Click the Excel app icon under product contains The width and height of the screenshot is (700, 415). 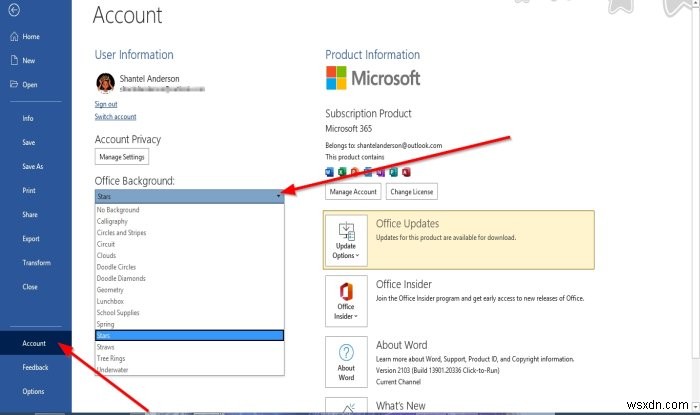pos(342,172)
